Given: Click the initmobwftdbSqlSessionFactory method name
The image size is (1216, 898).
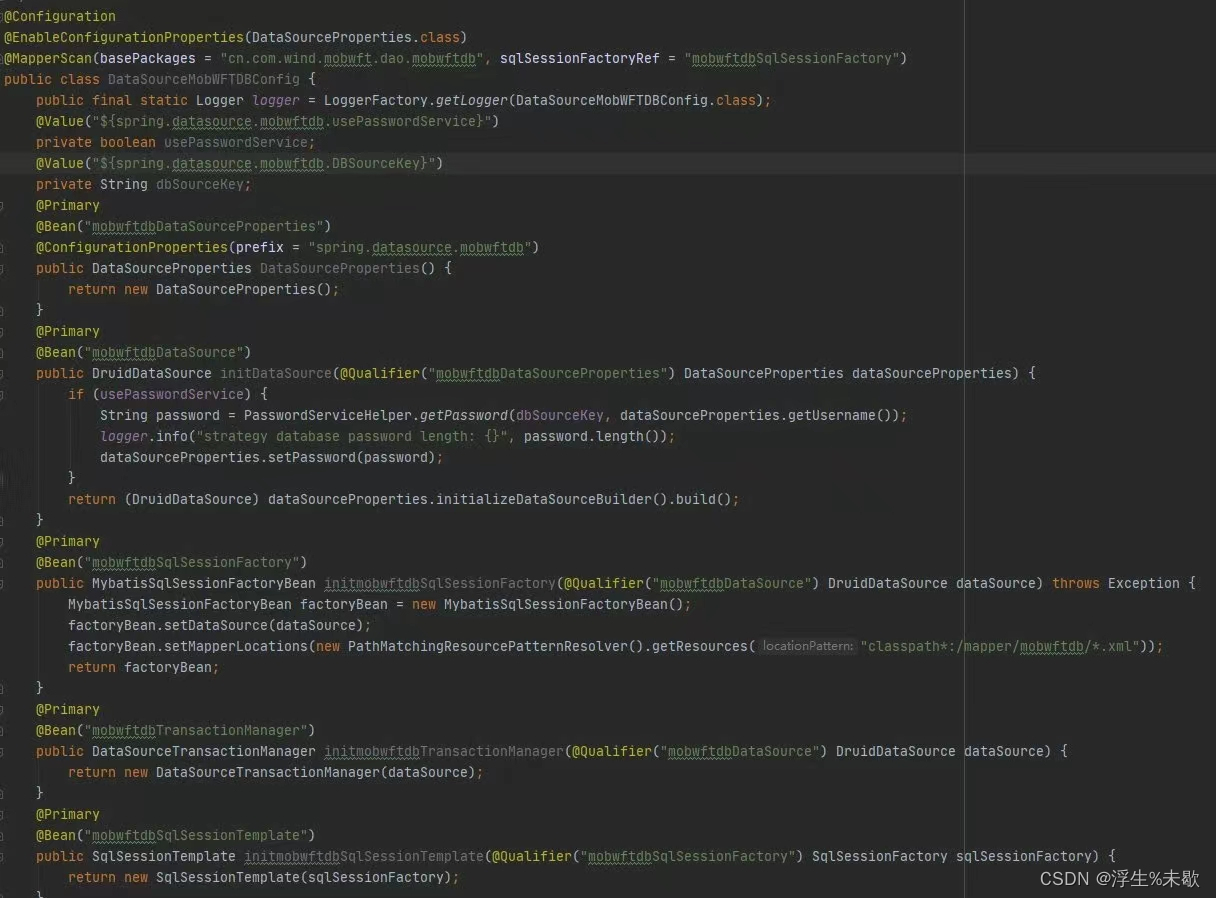Looking at the screenshot, I should (440, 583).
